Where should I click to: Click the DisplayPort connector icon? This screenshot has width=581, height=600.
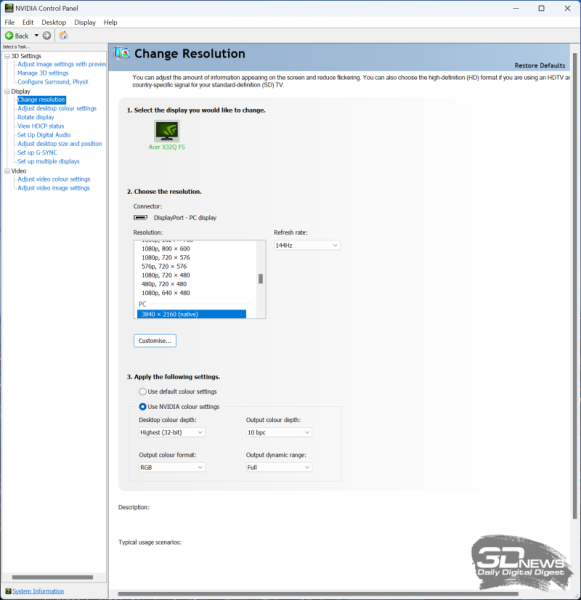tap(140, 217)
